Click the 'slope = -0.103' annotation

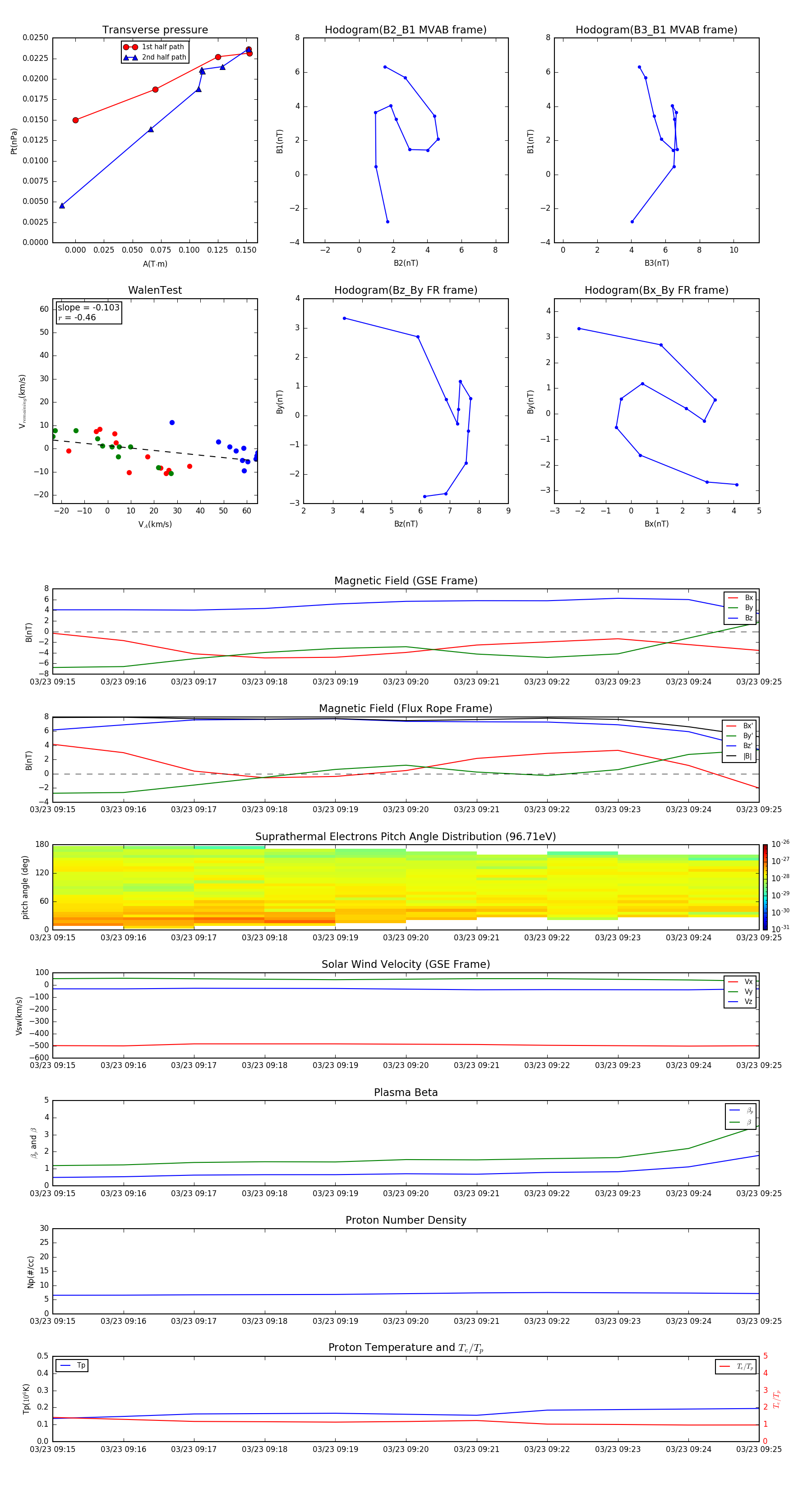[88, 308]
